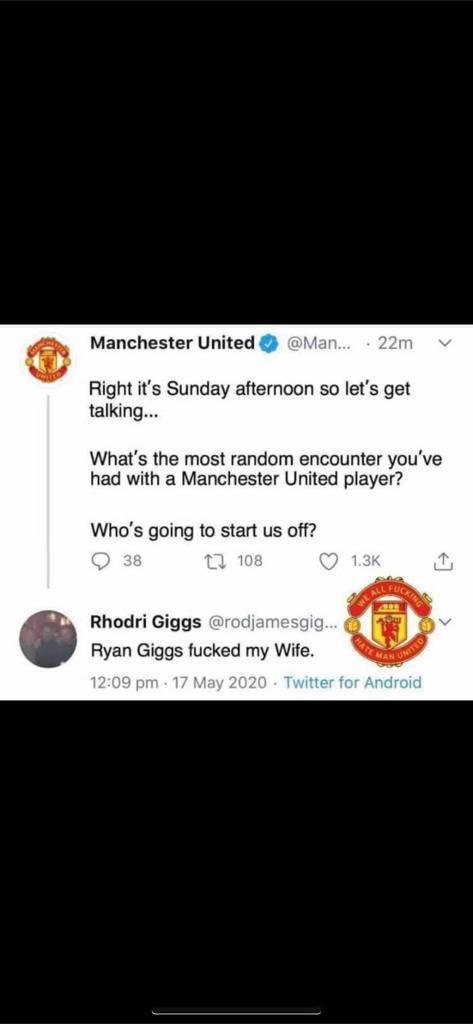
Task: Click the 17 May 2020 date
Action: pos(219,682)
